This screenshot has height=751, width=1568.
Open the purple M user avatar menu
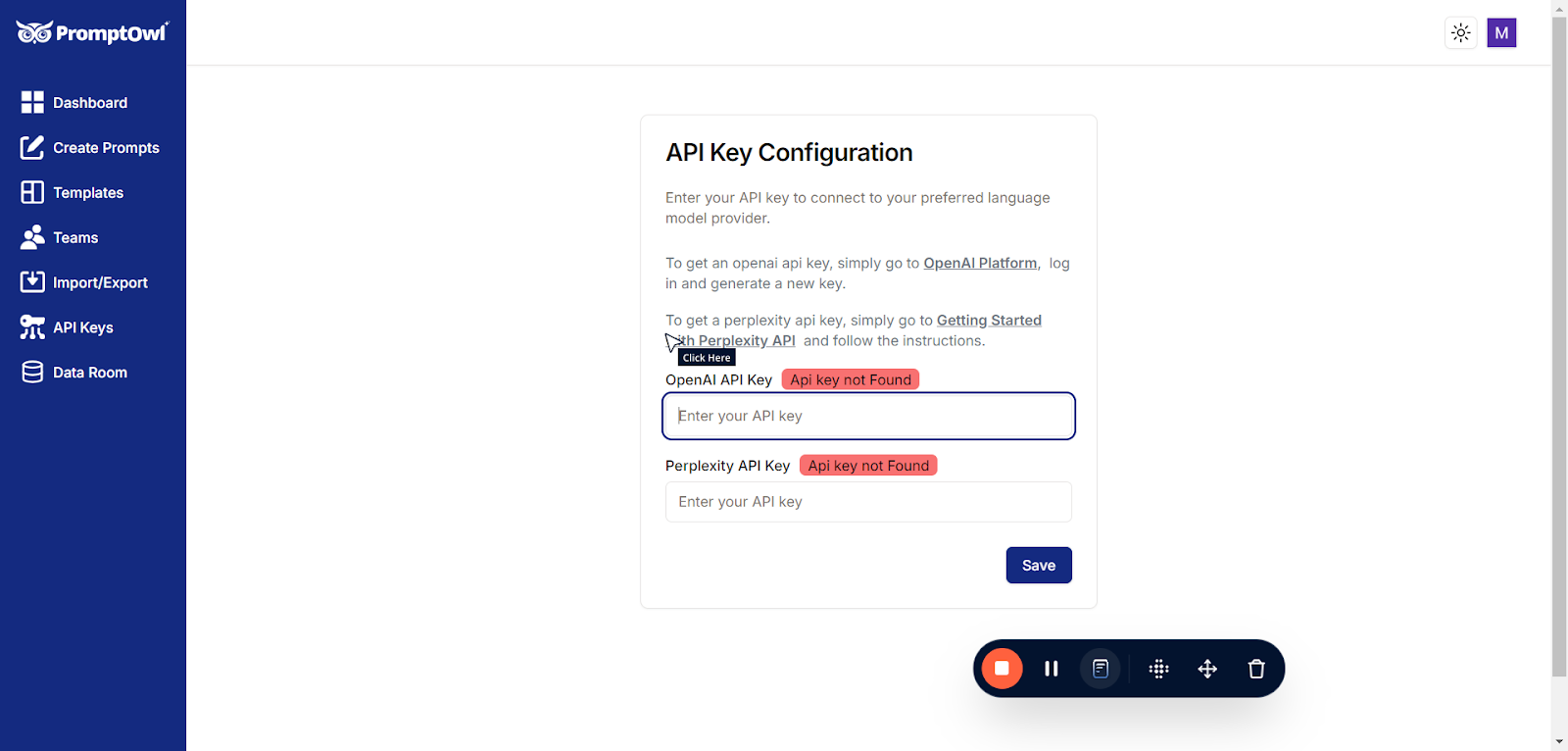(1501, 33)
